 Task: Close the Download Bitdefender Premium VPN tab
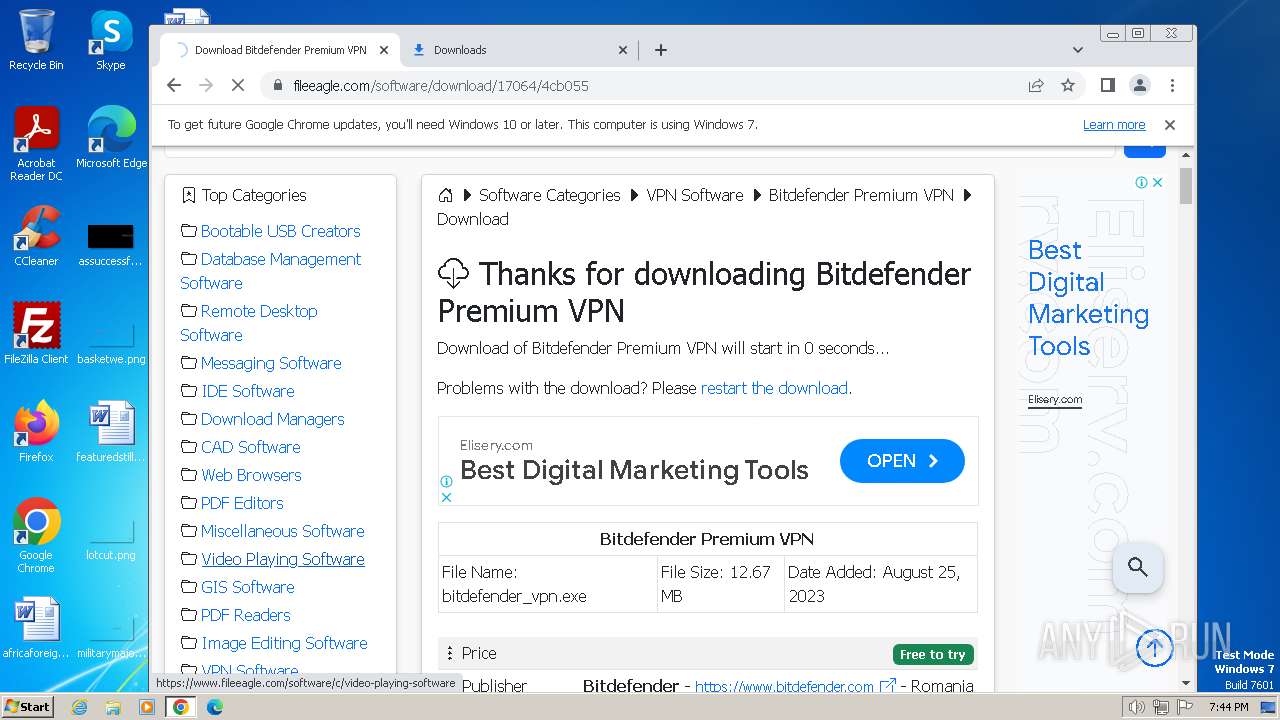[384, 50]
